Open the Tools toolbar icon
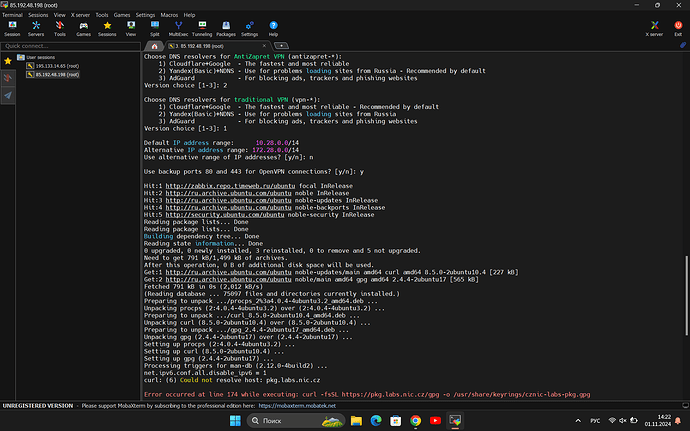Image resolution: width=690 pixels, height=431 pixels. tap(60, 29)
